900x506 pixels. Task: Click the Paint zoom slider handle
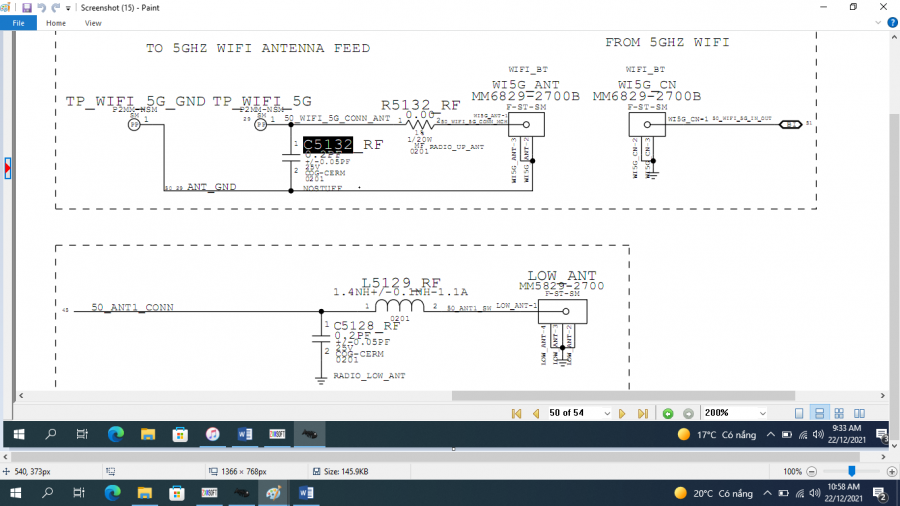click(x=851, y=471)
